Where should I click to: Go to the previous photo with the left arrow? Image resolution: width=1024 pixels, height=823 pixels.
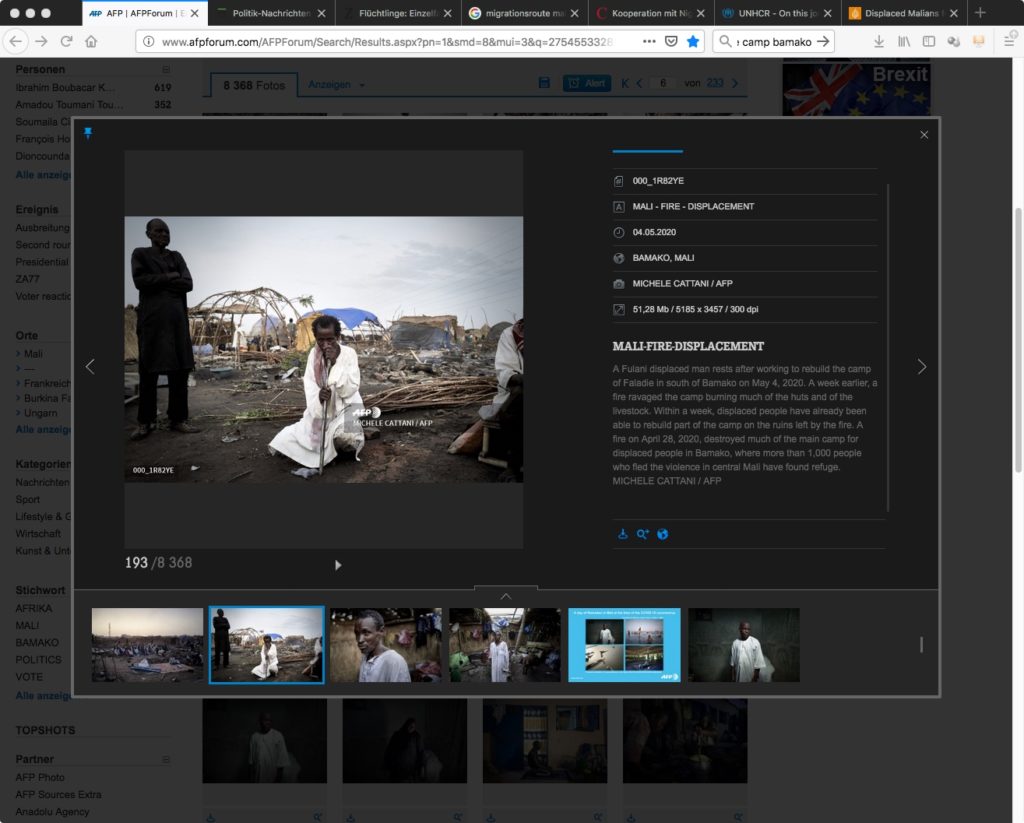coord(90,367)
